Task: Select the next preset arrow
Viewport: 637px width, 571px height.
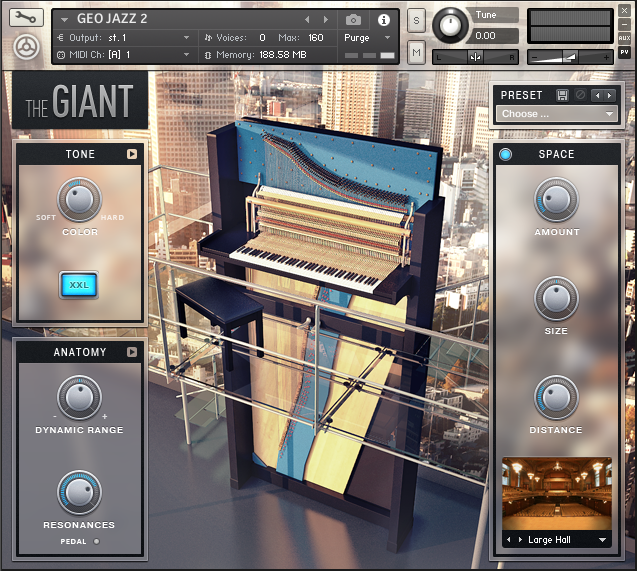Action: pyautogui.click(x=609, y=95)
